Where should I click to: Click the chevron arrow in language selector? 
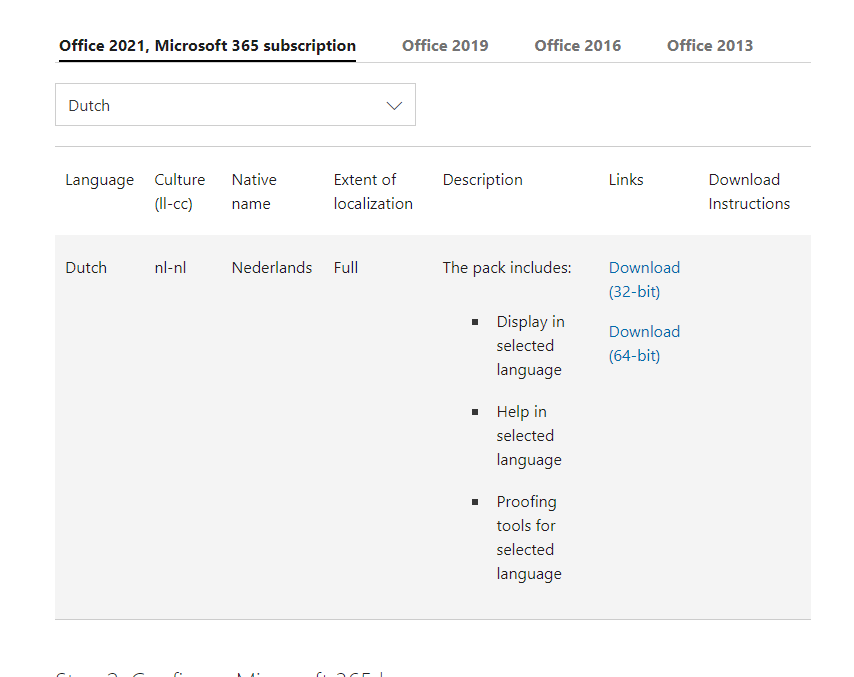tap(394, 106)
